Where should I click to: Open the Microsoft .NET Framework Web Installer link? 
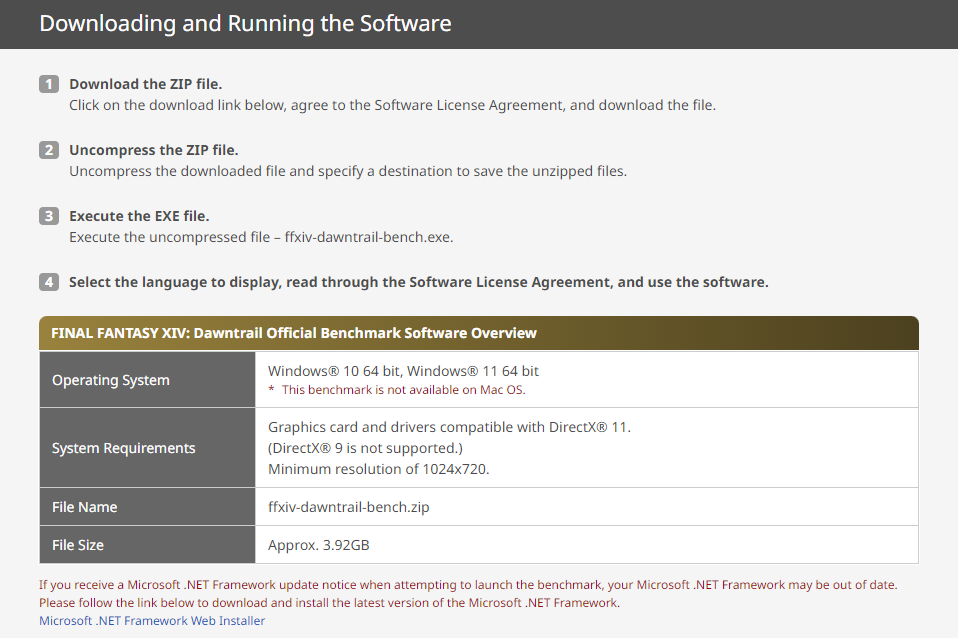(152, 621)
